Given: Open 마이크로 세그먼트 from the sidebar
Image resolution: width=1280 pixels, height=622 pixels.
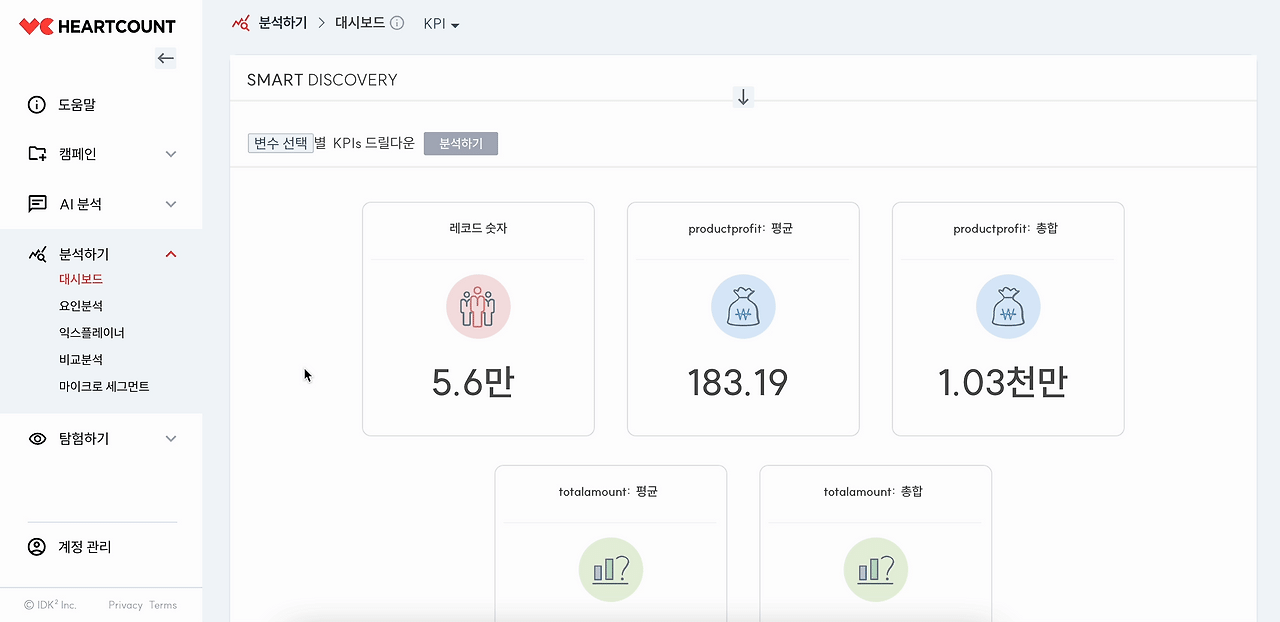Looking at the screenshot, I should (x=106, y=386).
